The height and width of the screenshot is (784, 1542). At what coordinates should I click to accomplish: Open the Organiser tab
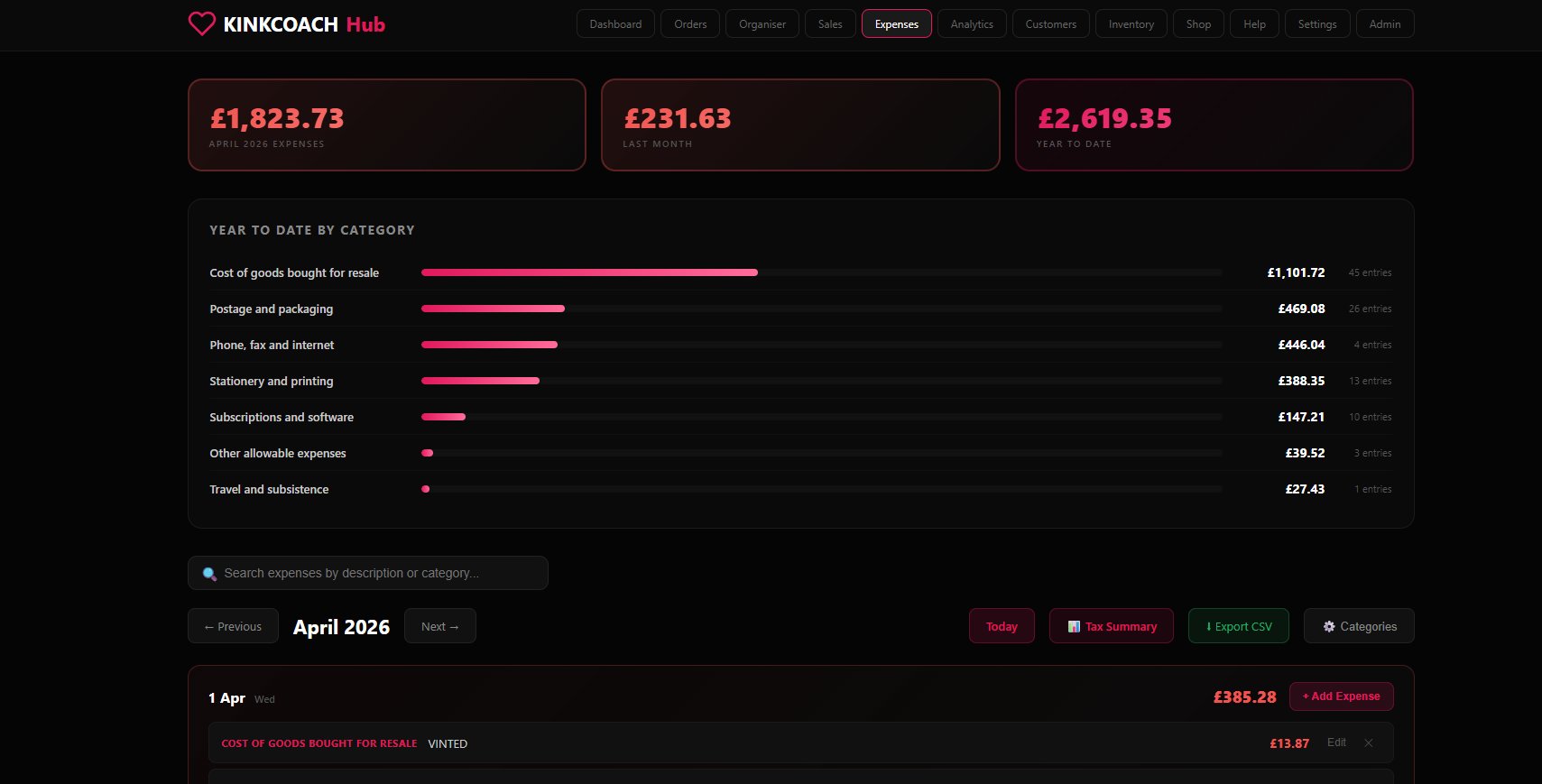pyautogui.click(x=762, y=24)
